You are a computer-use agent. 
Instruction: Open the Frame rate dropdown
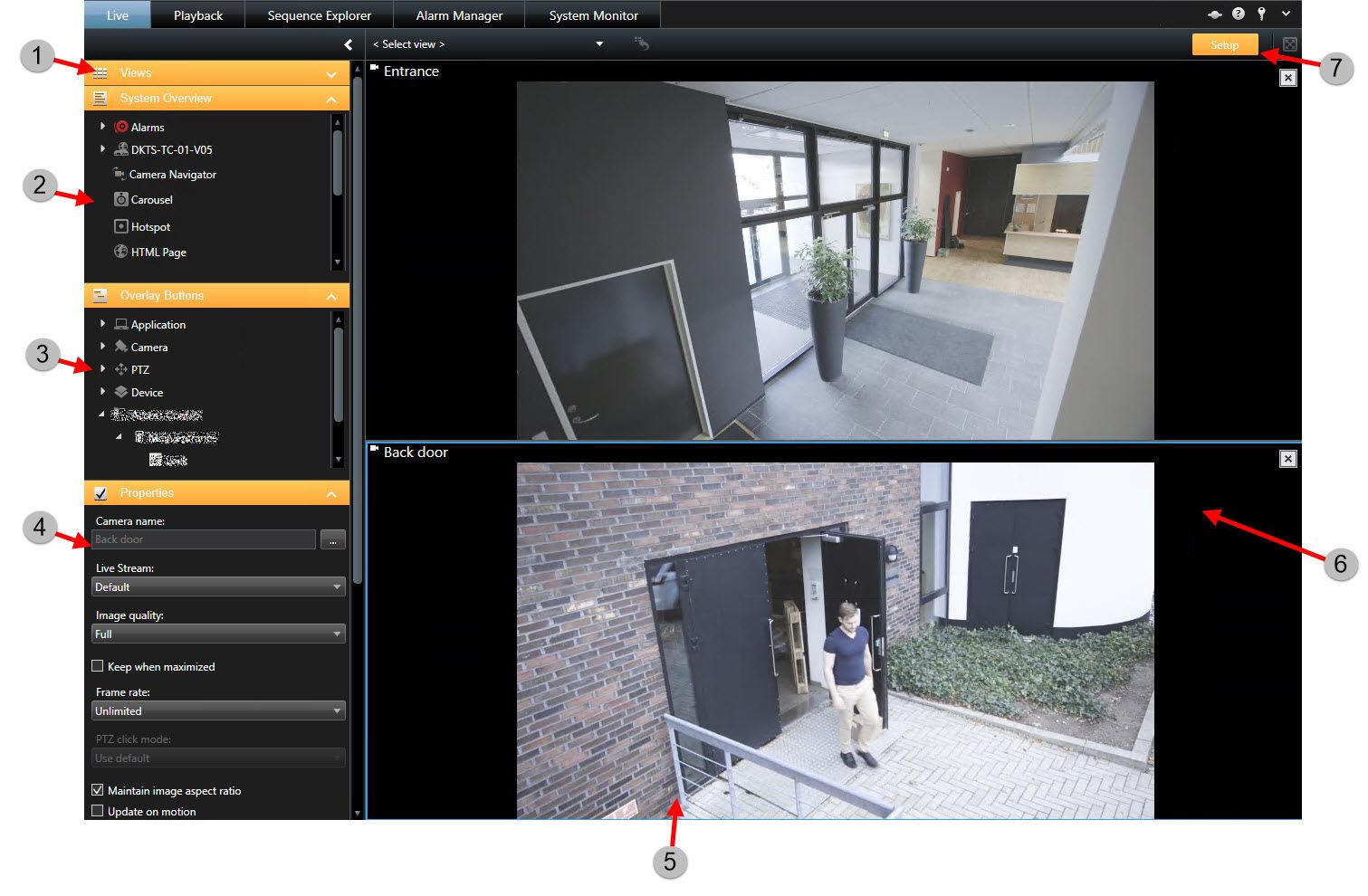218,710
